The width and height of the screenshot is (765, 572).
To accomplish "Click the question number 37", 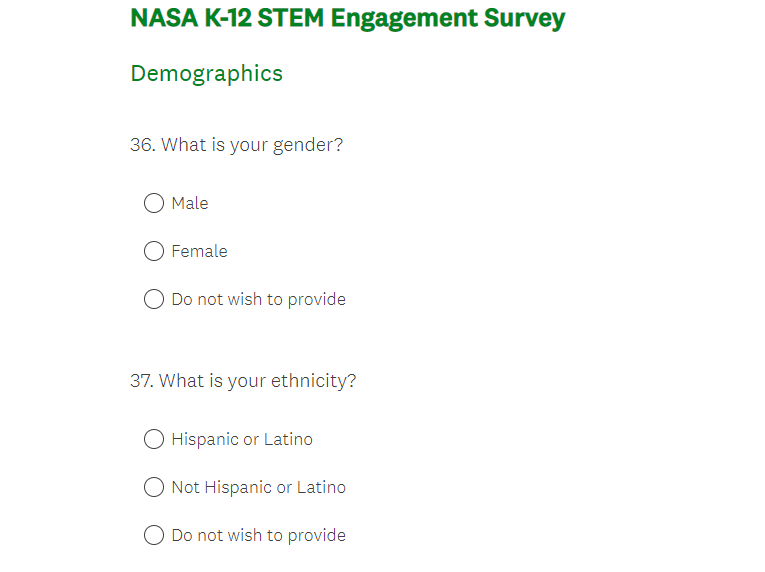I will [x=142, y=381].
